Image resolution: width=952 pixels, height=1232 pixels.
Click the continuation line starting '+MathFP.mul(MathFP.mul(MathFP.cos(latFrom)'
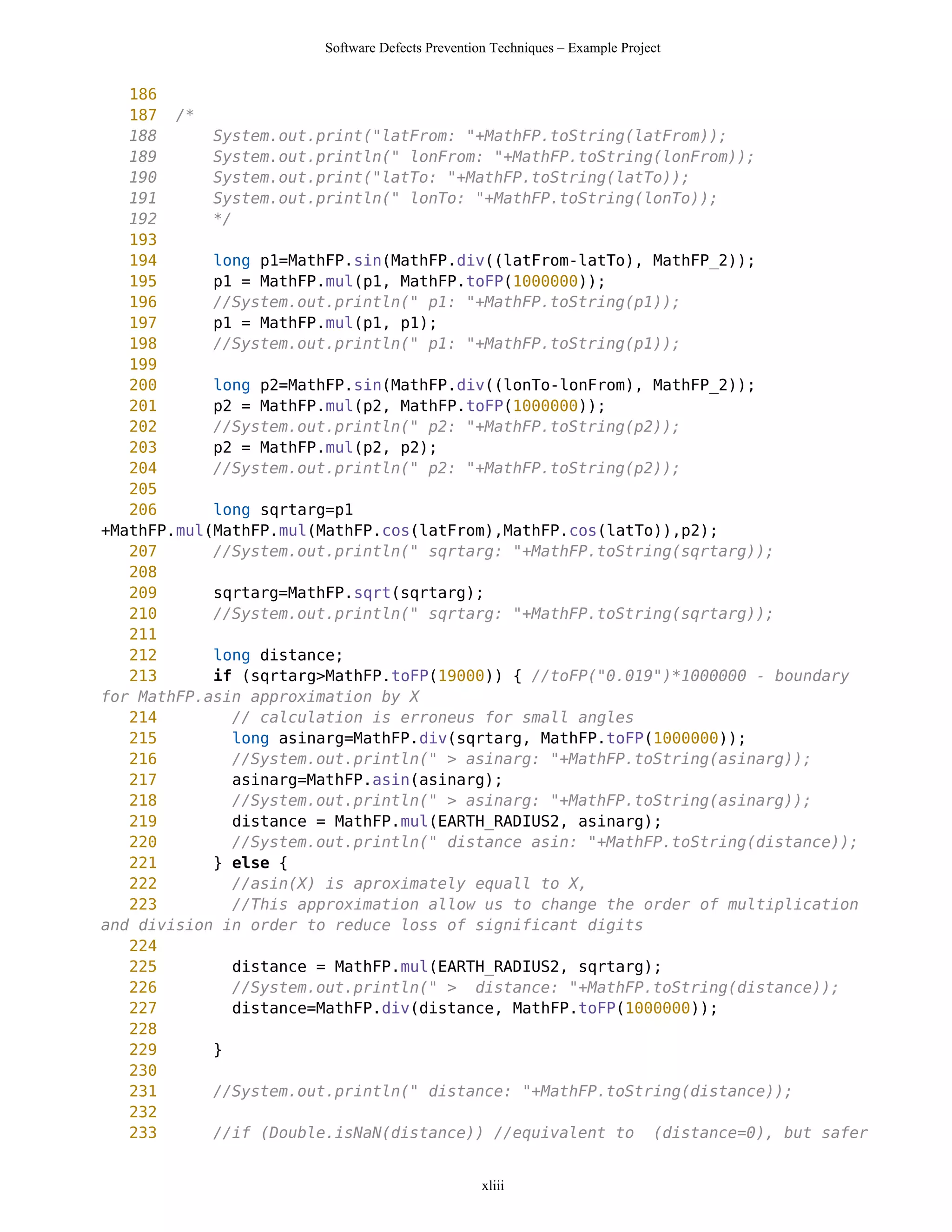pos(410,531)
